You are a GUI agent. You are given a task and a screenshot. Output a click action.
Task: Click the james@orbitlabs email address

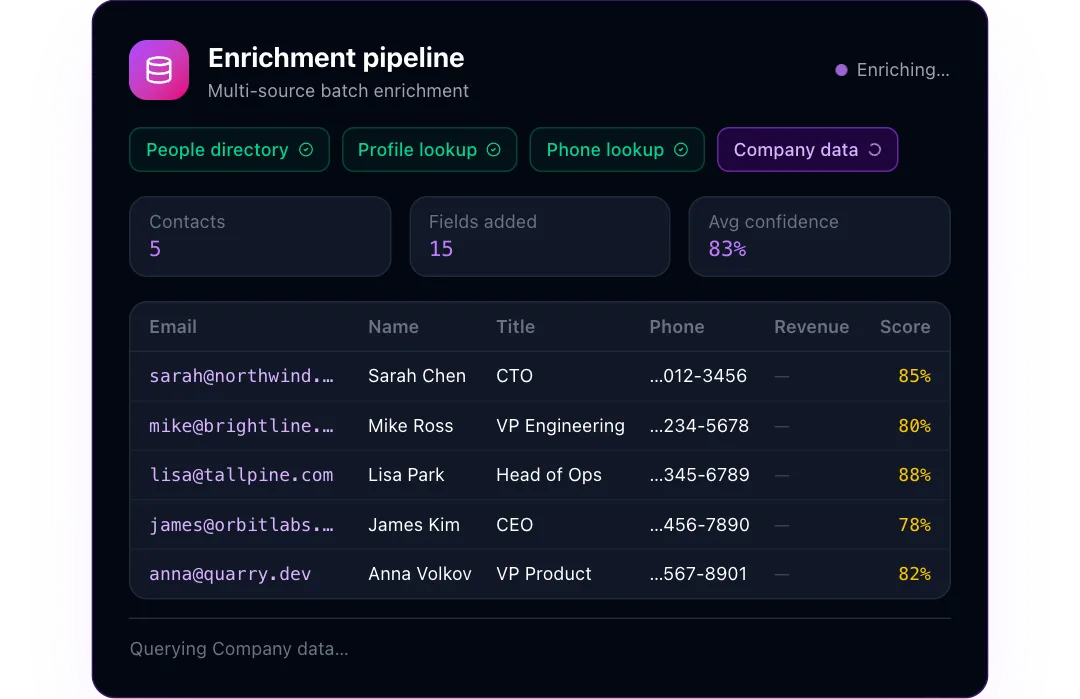(x=241, y=525)
